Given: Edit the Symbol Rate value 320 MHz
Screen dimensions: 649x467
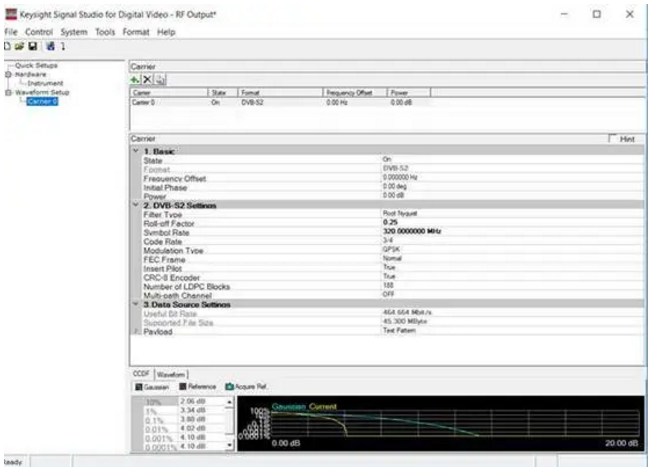Looking at the screenshot, I should 512,231.
